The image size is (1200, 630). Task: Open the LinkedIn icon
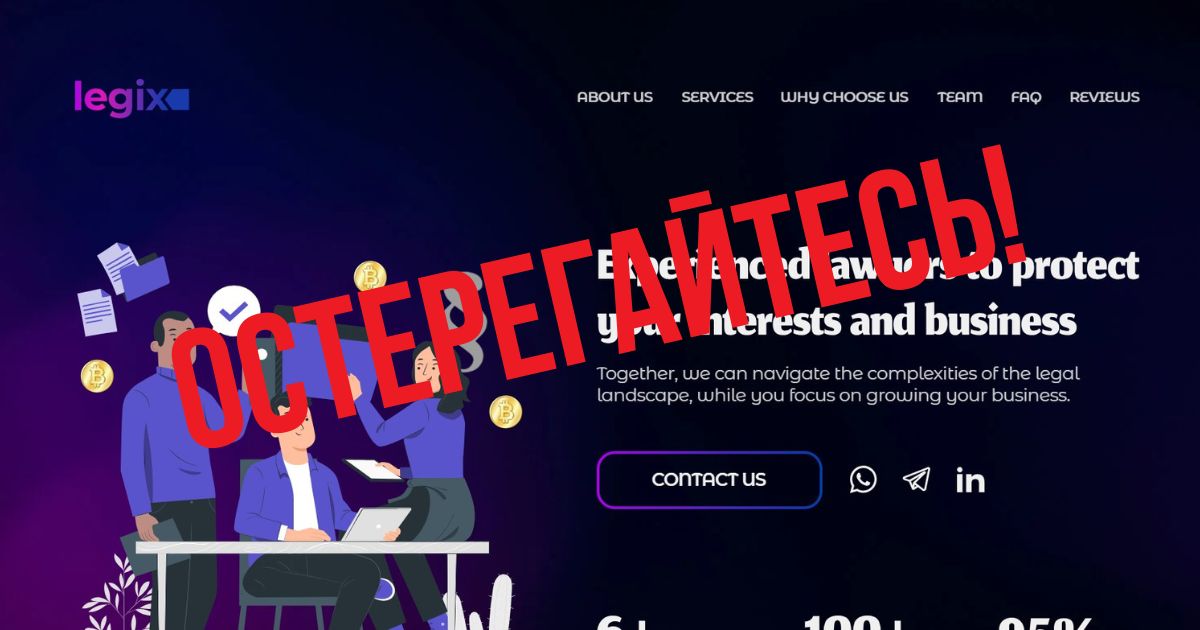pos(970,480)
